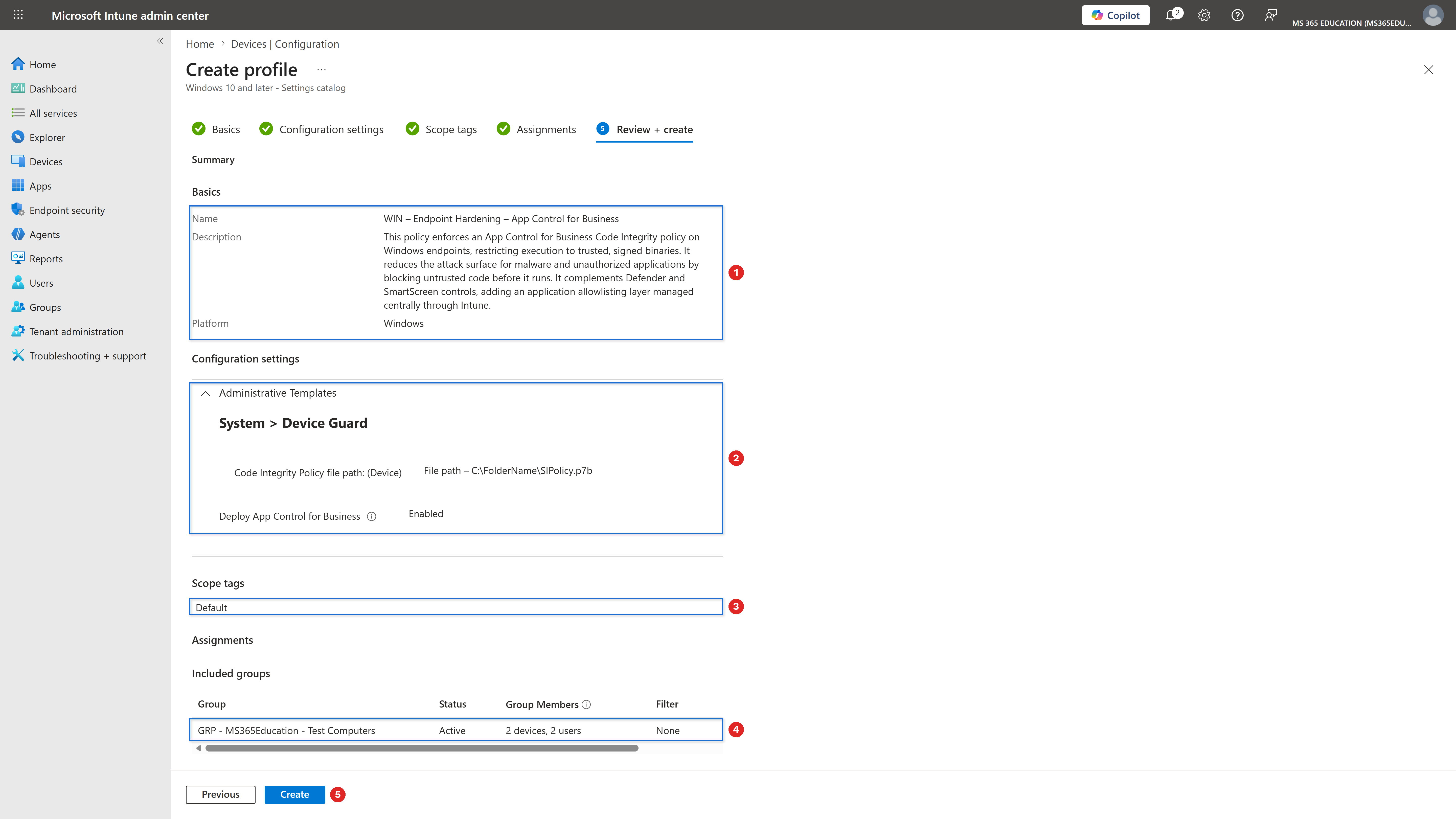
Task: Click the Group column header
Action: [x=211, y=704]
